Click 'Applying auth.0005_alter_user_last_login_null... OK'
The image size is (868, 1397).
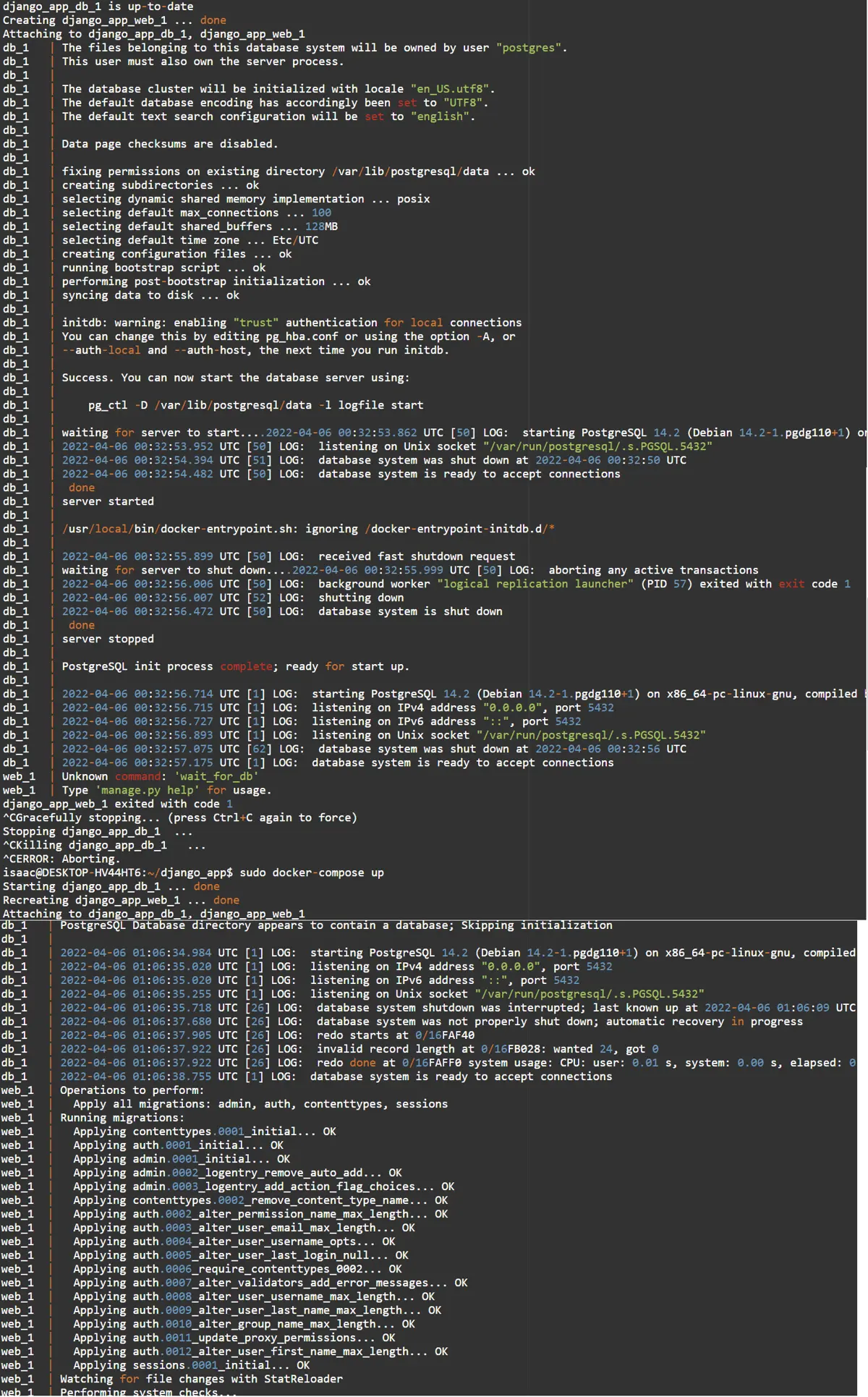(x=241, y=1255)
